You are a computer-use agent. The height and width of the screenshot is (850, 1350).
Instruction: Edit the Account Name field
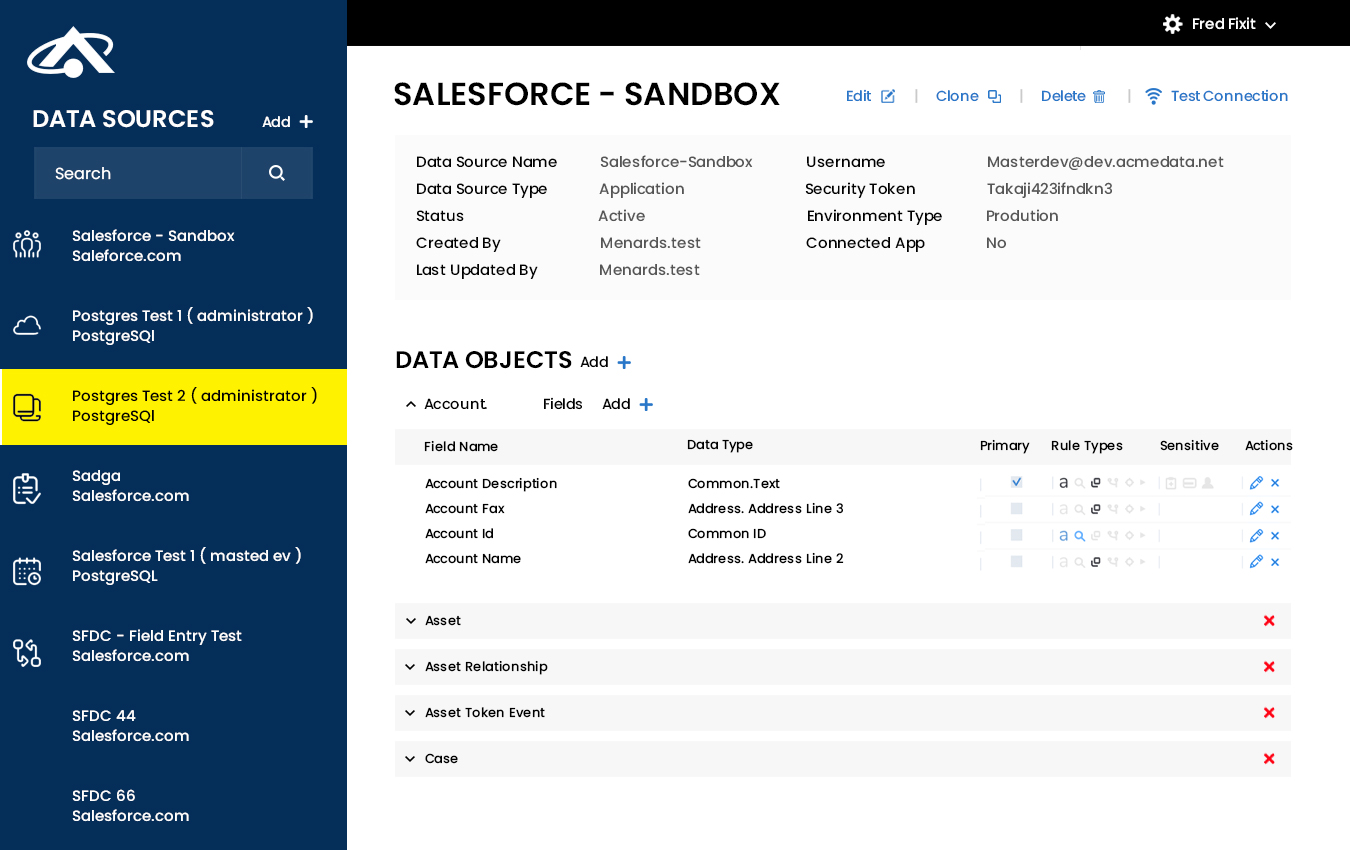[1256, 562]
